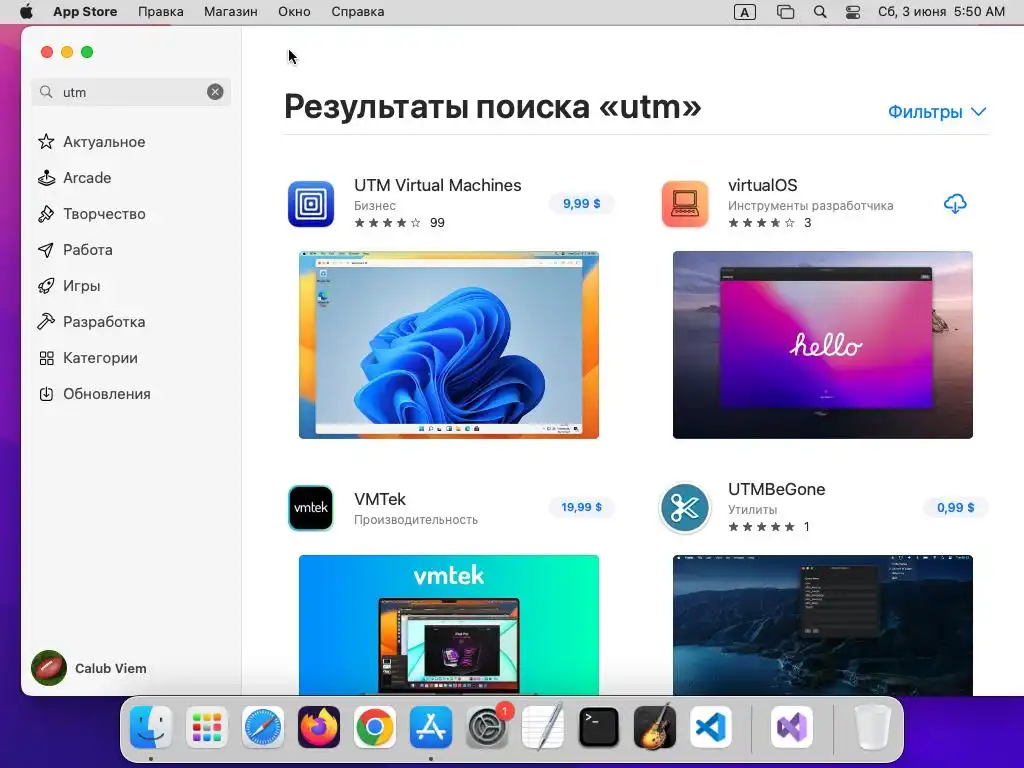Click the screen mirroring menu bar icon

[785, 12]
